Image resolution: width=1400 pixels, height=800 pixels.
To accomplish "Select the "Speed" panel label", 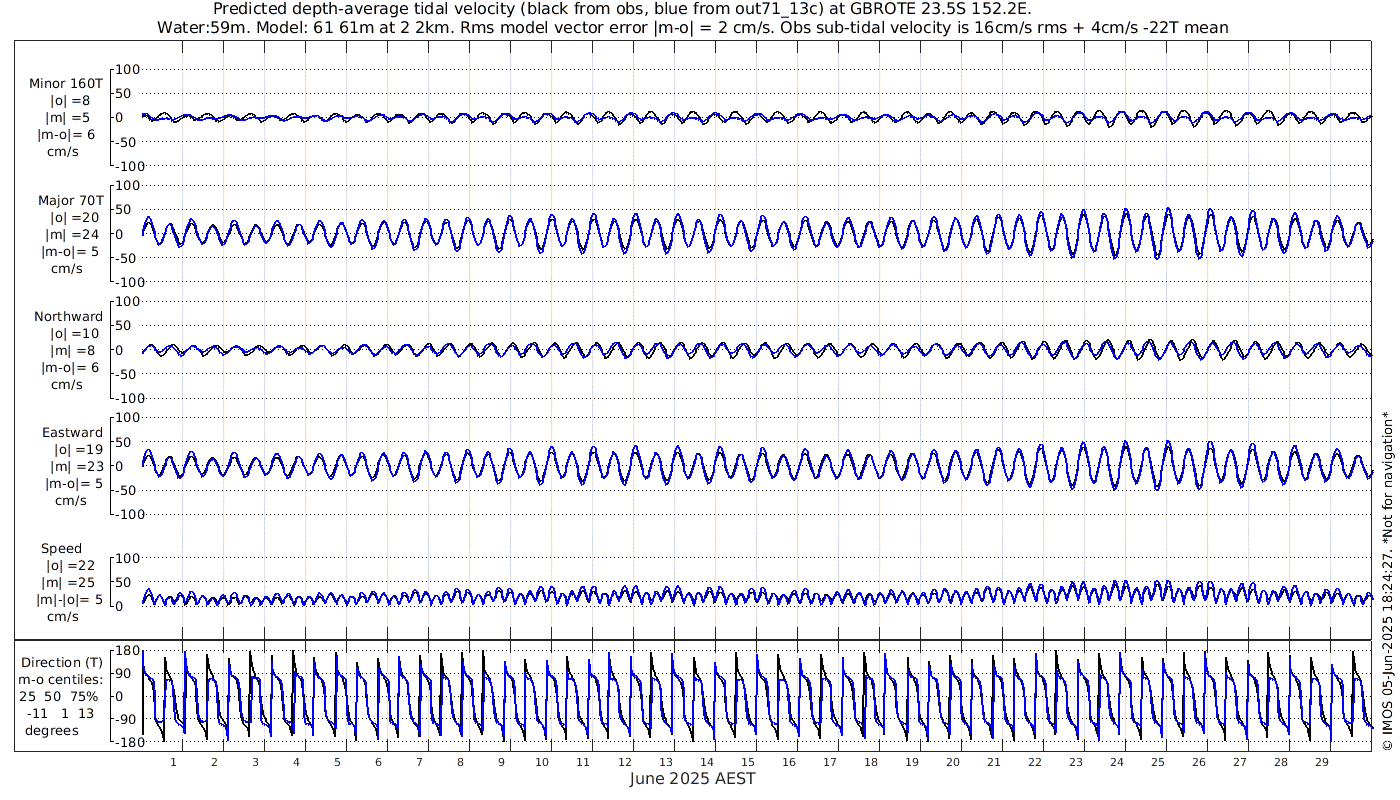I will (x=61, y=549).
